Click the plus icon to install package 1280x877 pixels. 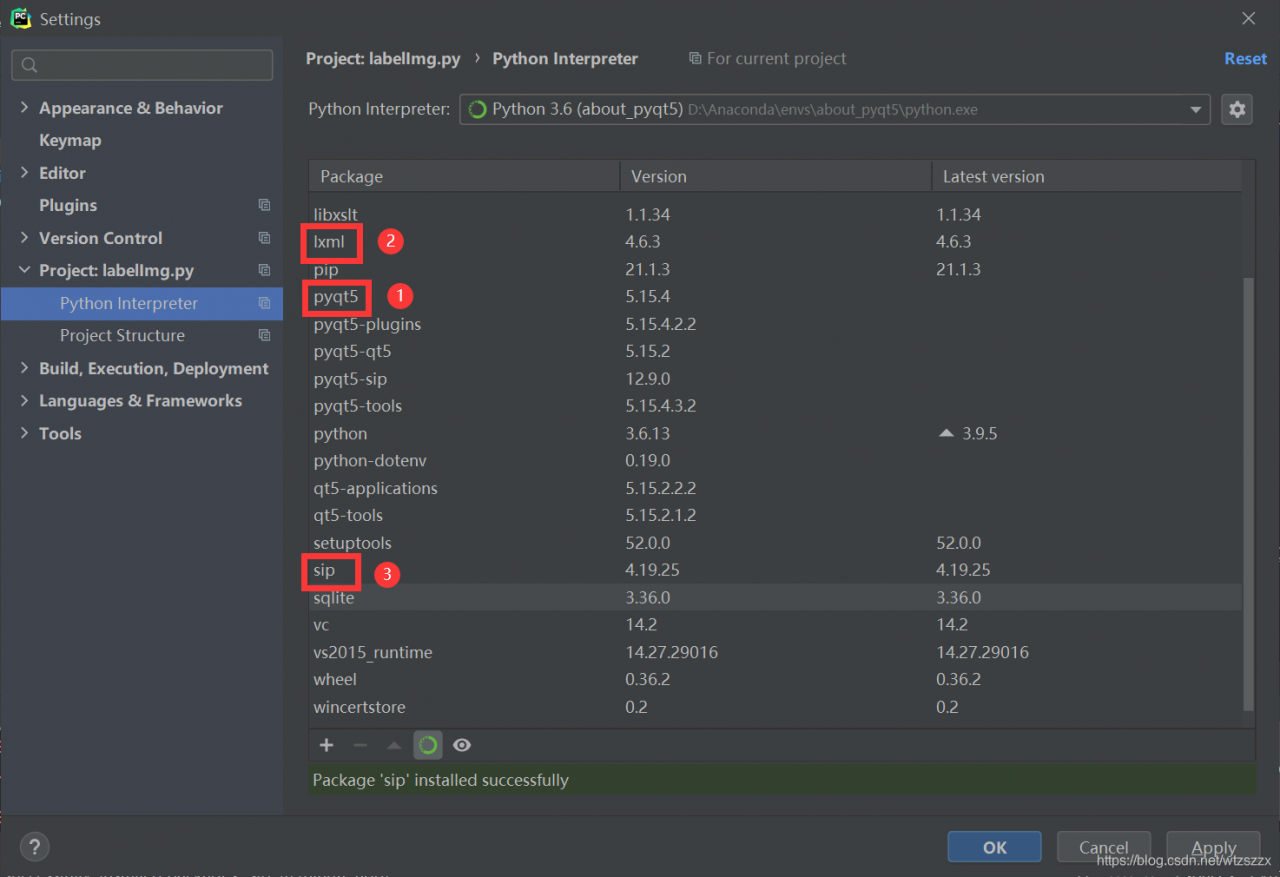click(326, 745)
